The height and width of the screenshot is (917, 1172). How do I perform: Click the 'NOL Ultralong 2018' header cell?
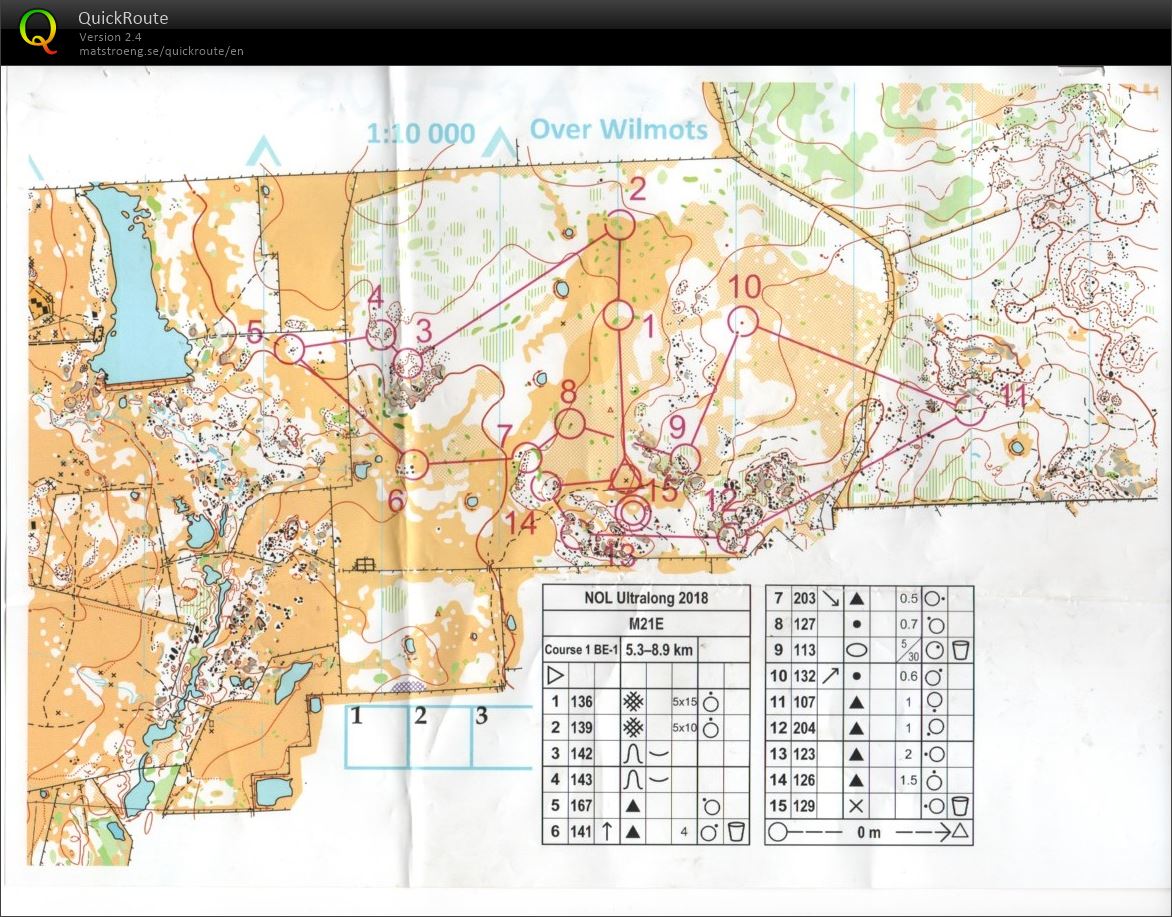[x=644, y=597]
